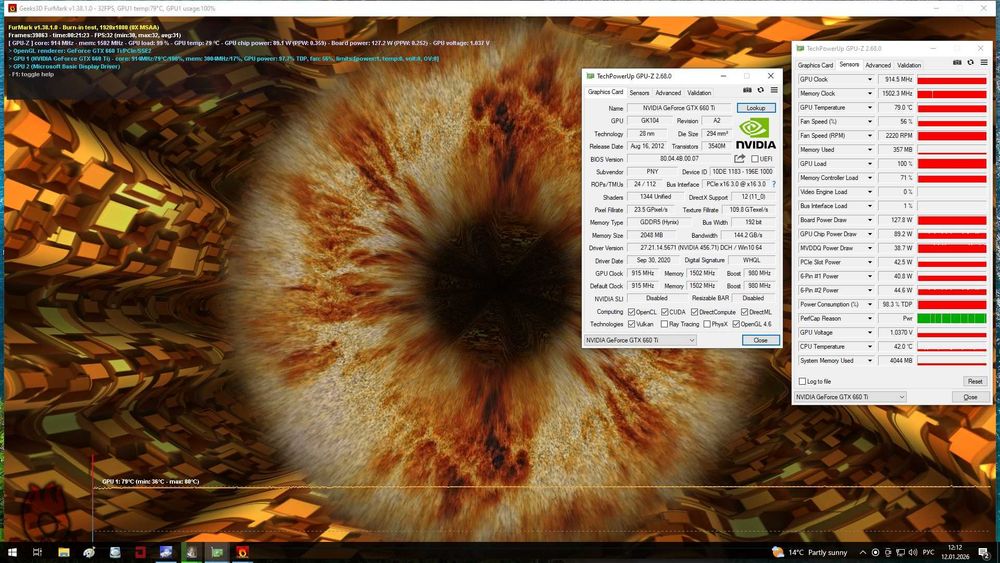Click Reset button in Sensors window

(x=974, y=381)
